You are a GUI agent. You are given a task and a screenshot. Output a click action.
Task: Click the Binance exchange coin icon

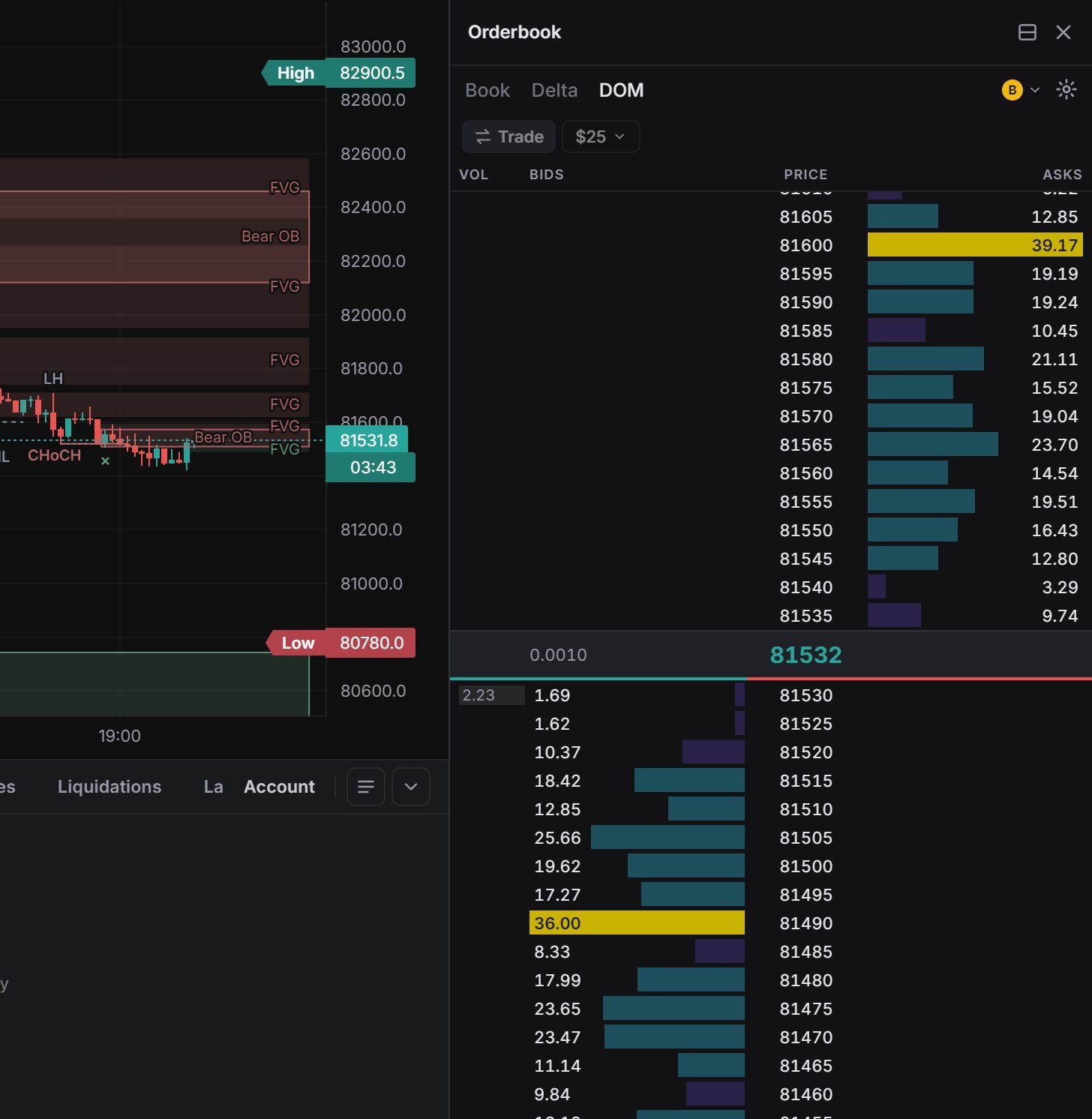tap(1012, 90)
